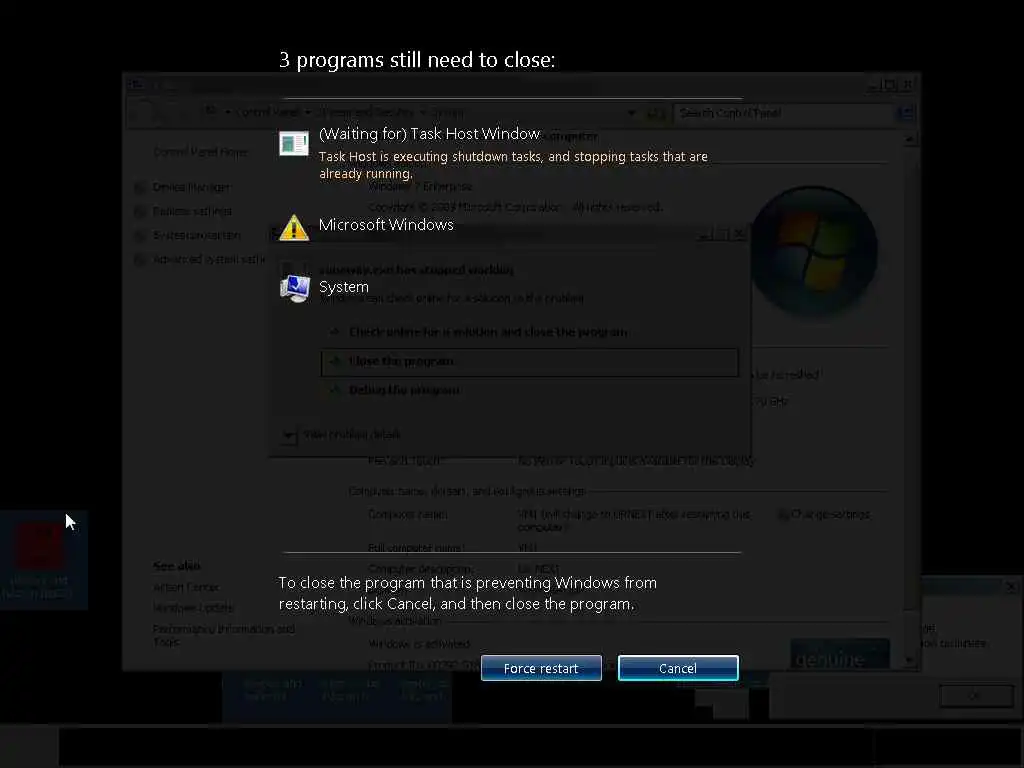Viewport: 1024px width, 768px height.
Task: Select the "Microsoft Windows" program entry
Action: coord(386,225)
